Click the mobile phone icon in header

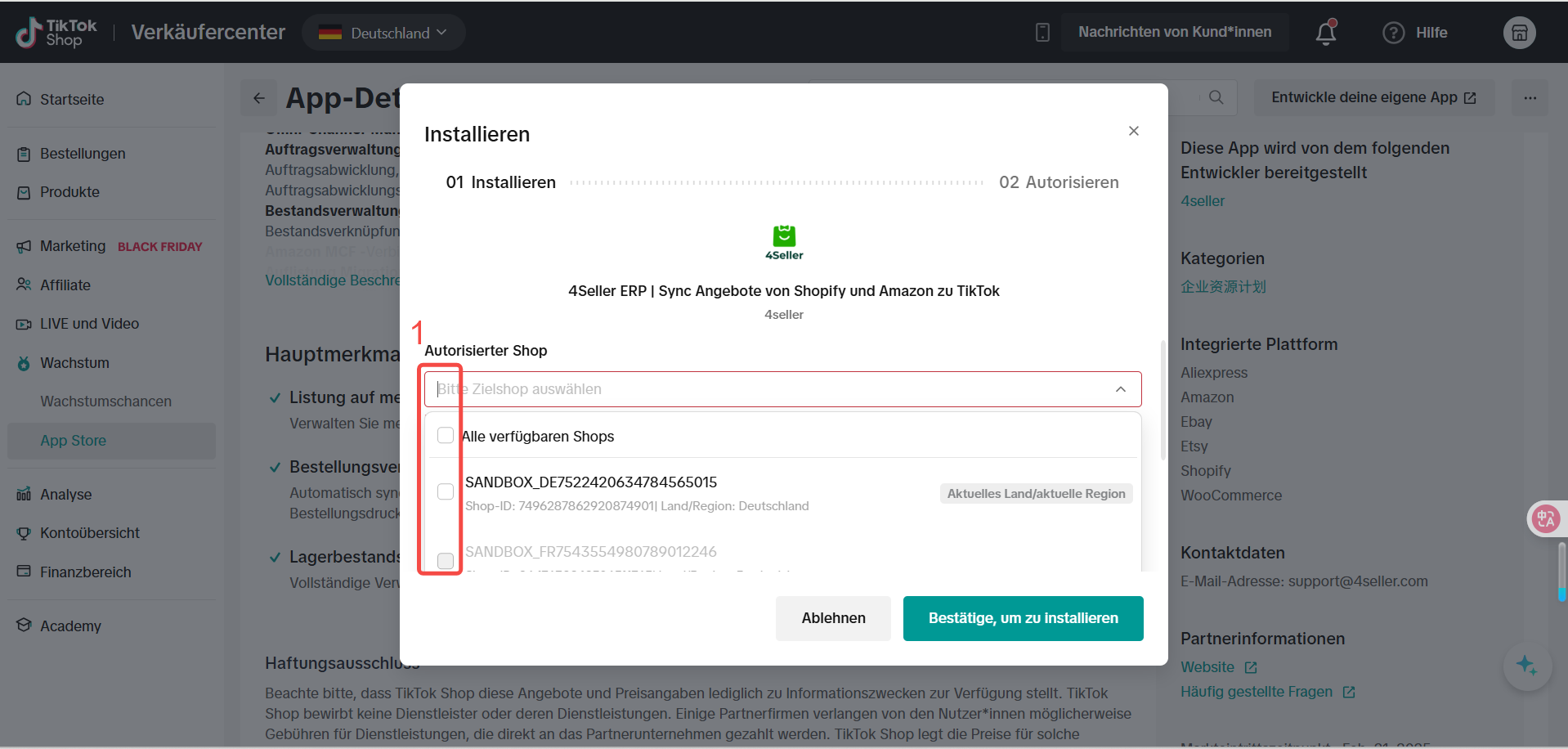(x=1042, y=33)
